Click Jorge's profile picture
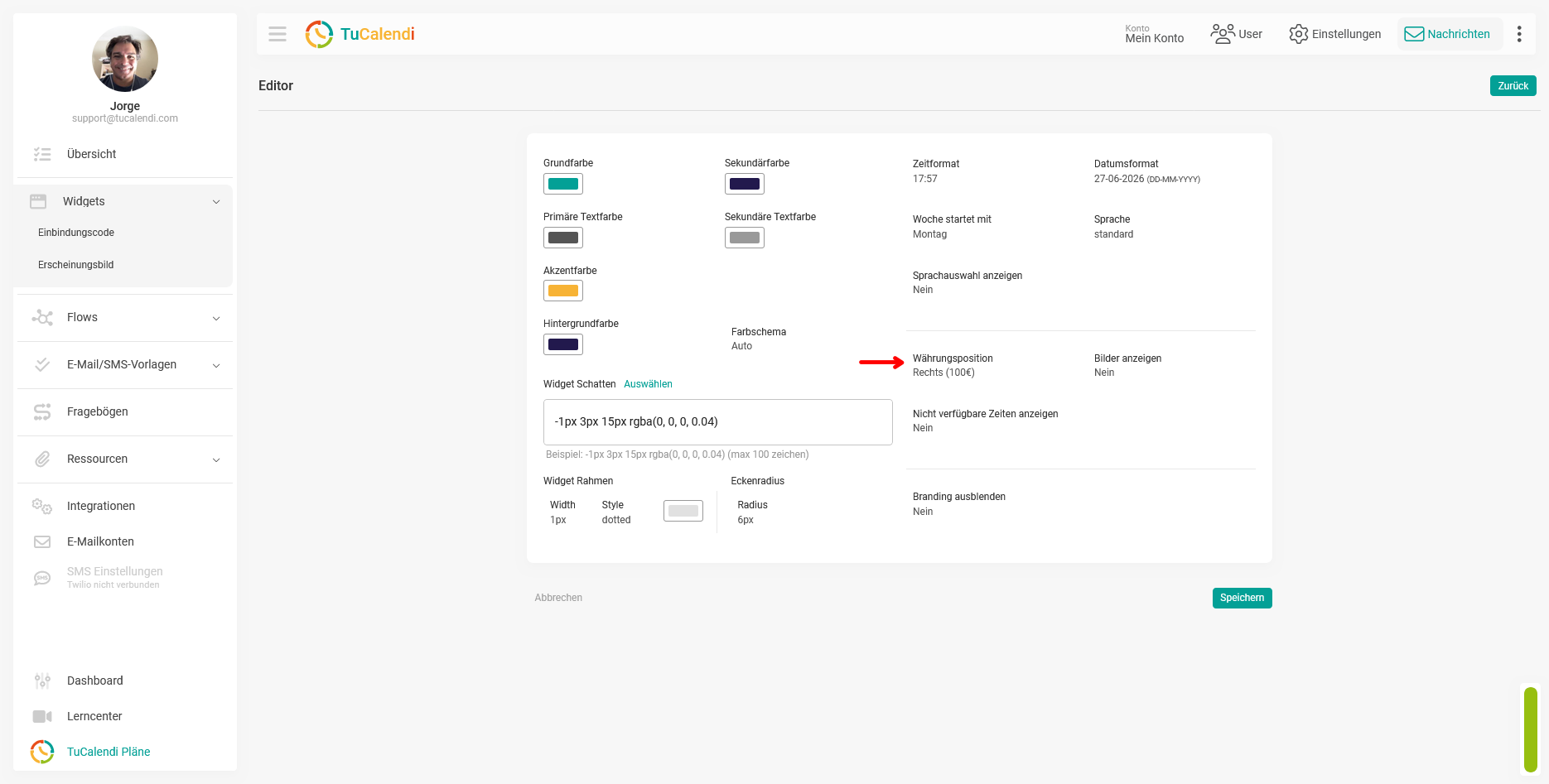Screen dimensions: 1549x784 coord(125,59)
